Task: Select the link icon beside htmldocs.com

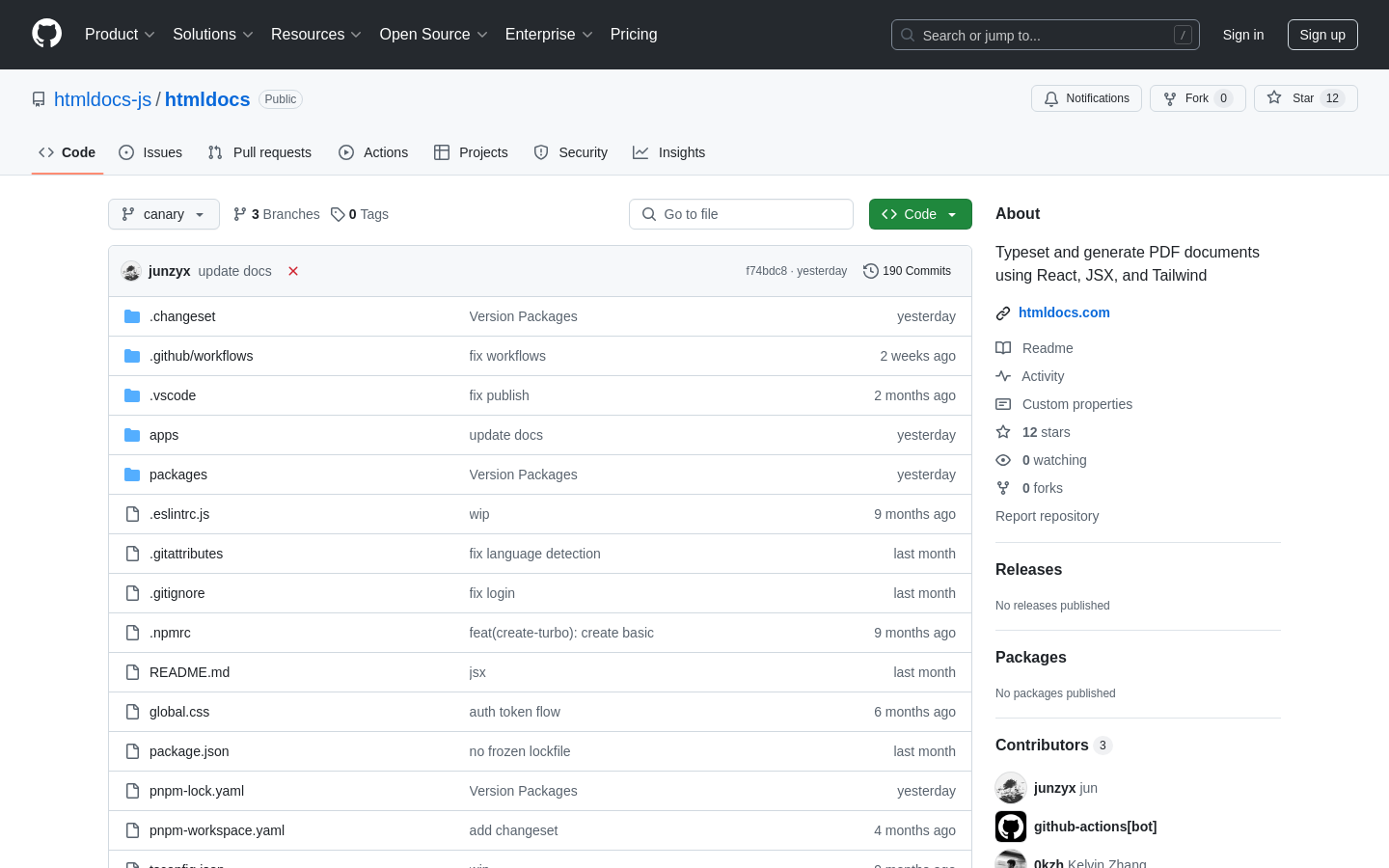Action: 1003,313
